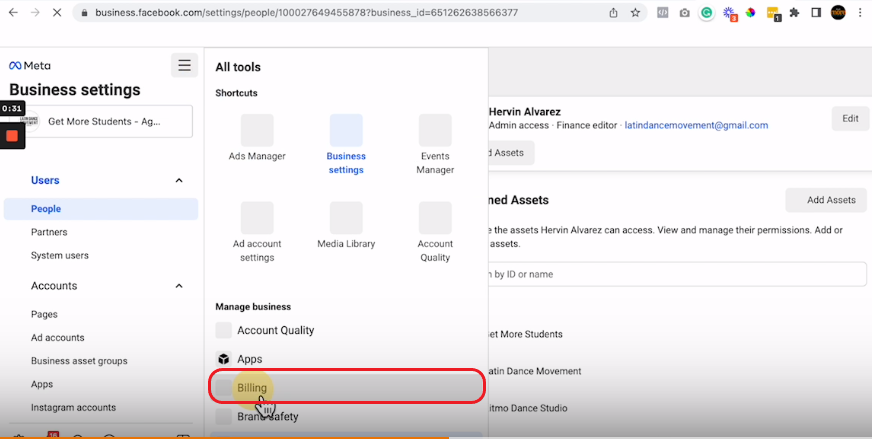Open the Extensions puzzle piece menu
This screenshot has height=439, width=872.
coord(794,12)
